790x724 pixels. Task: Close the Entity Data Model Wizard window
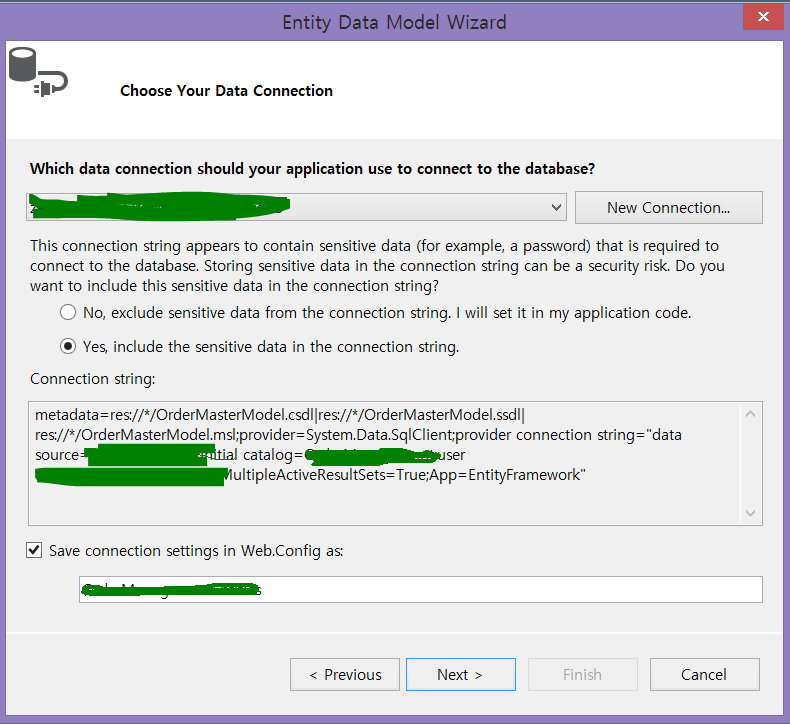tap(763, 18)
